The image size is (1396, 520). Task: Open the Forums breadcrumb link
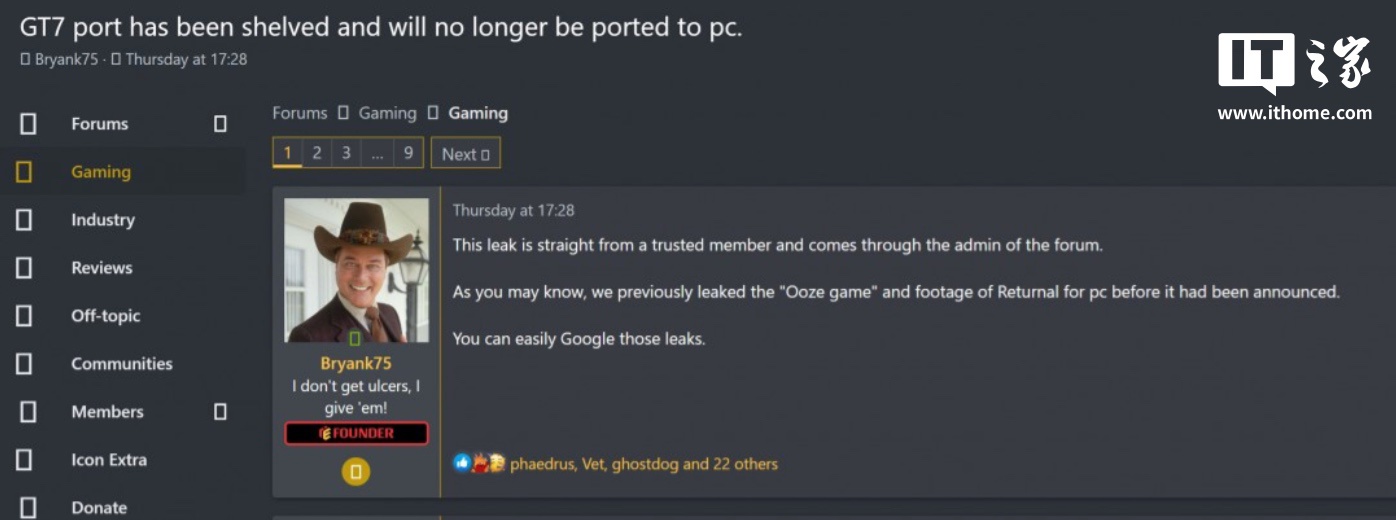tap(300, 113)
